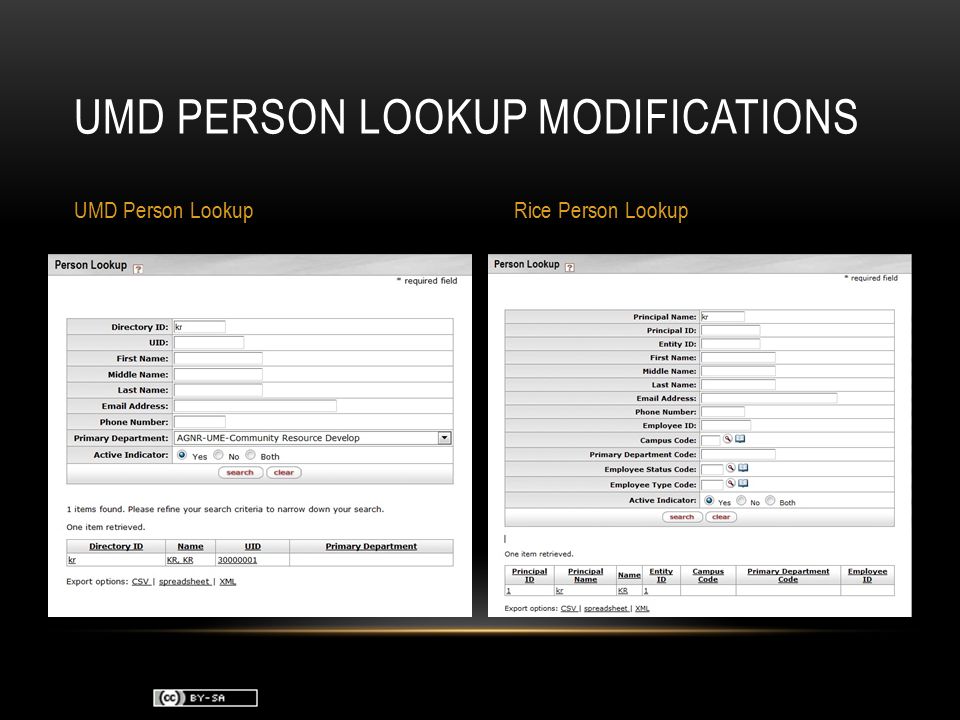The width and height of the screenshot is (960, 720).
Task: Click clear button in Rice Person Lookup
Action: coord(721,517)
